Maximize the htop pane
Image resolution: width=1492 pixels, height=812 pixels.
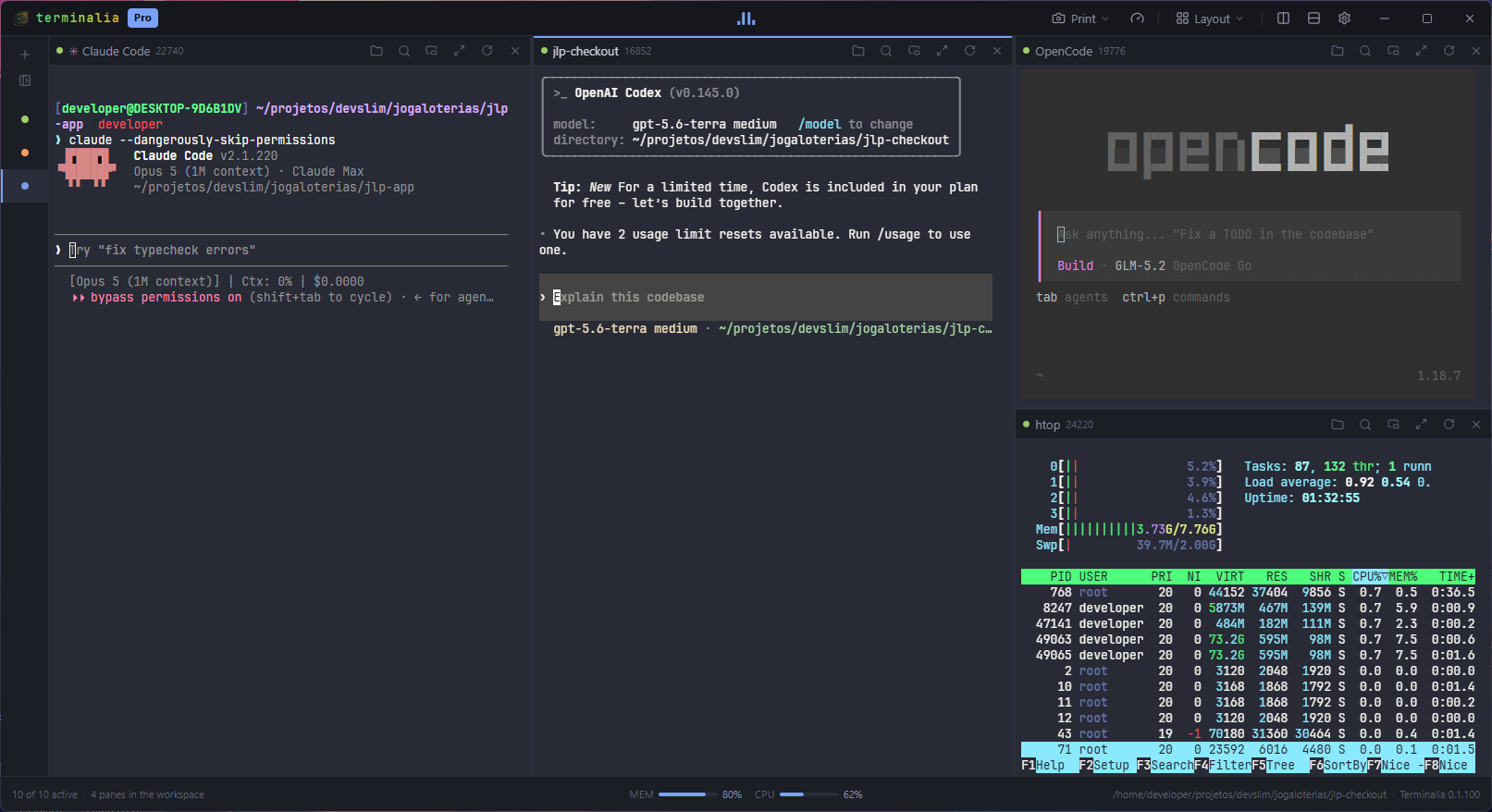(1421, 424)
